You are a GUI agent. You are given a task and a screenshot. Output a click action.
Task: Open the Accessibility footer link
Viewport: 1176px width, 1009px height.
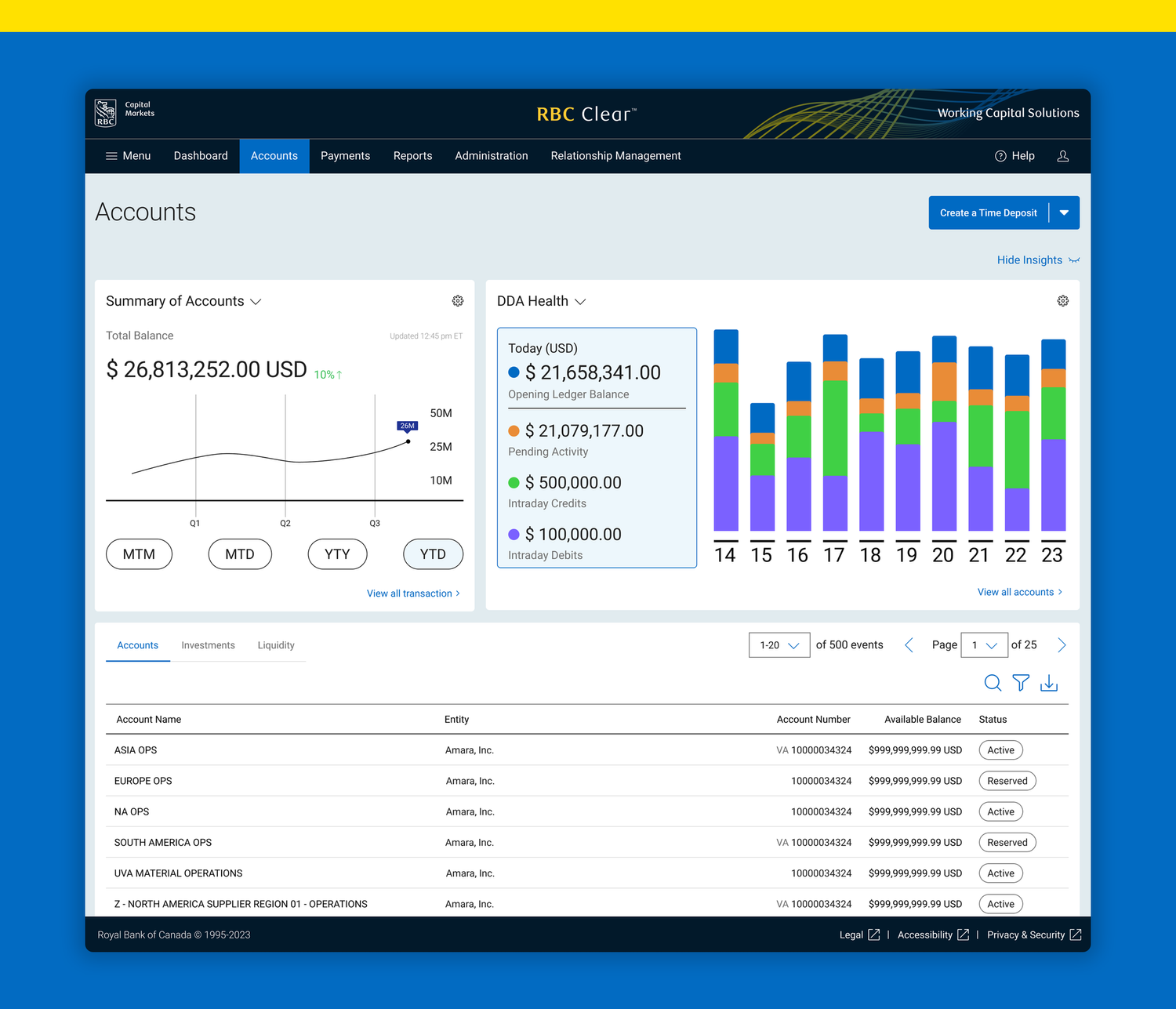pyautogui.click(x=925, y=935)
